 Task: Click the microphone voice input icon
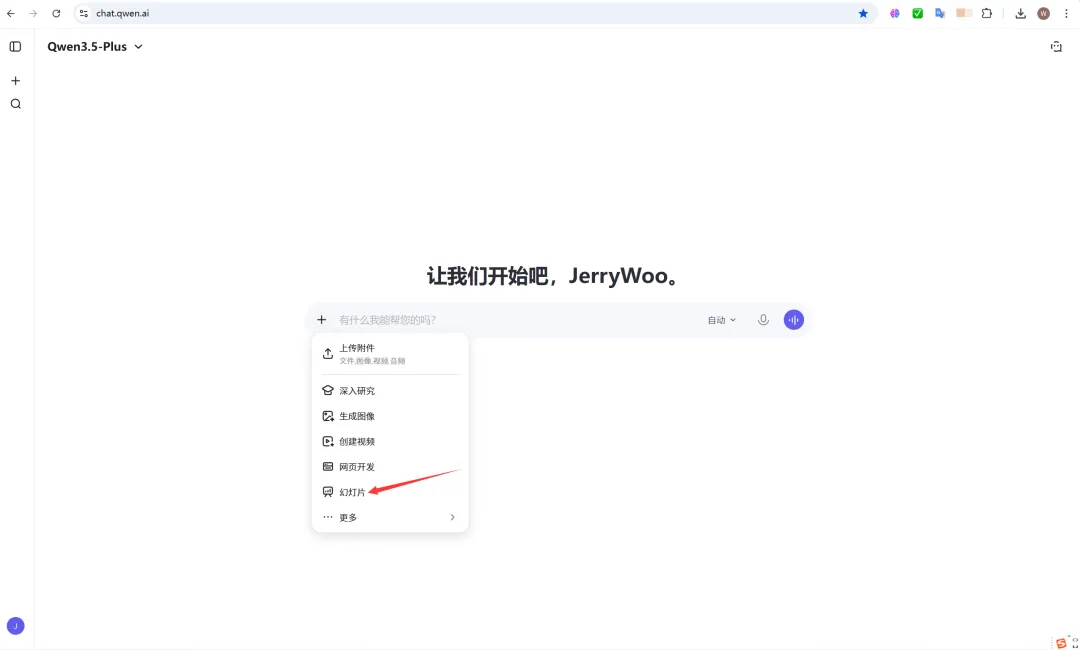click(763, 319)
